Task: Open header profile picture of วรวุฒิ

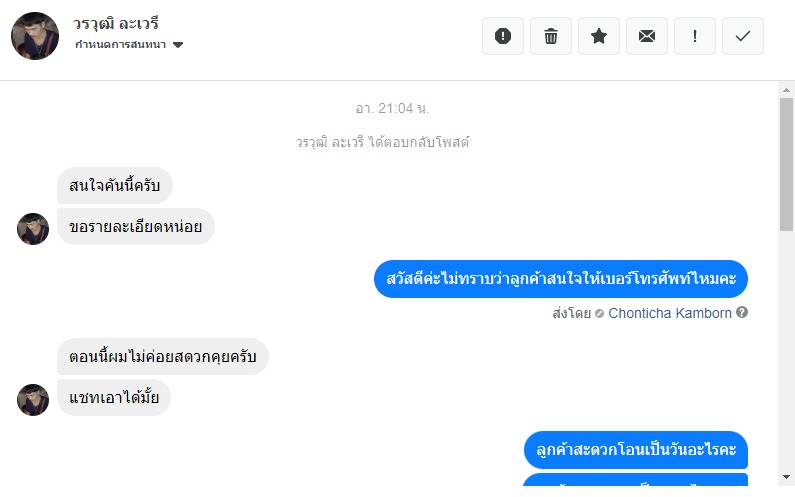Action: (x=35, y=36)
